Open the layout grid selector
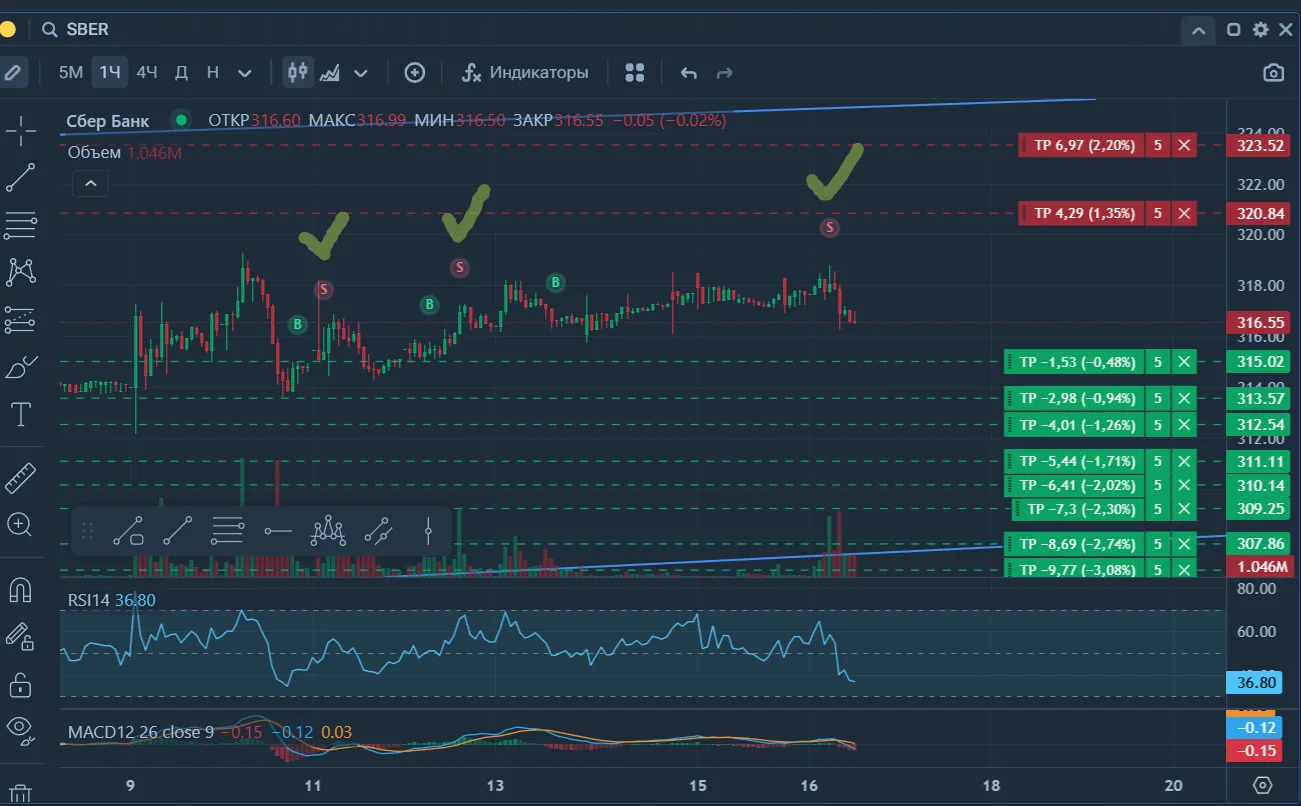 pos(634,73)
